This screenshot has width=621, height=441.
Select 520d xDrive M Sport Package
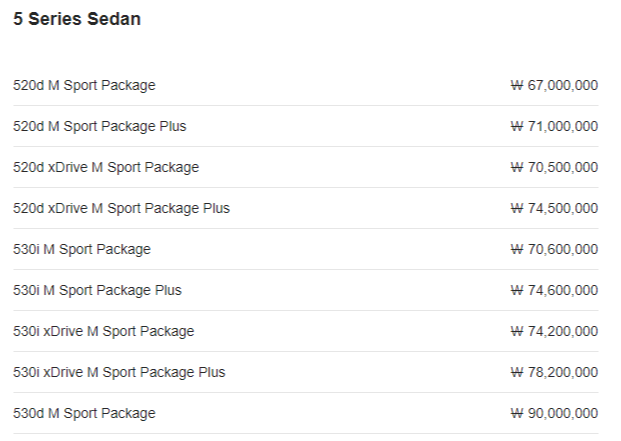(106, 167)
